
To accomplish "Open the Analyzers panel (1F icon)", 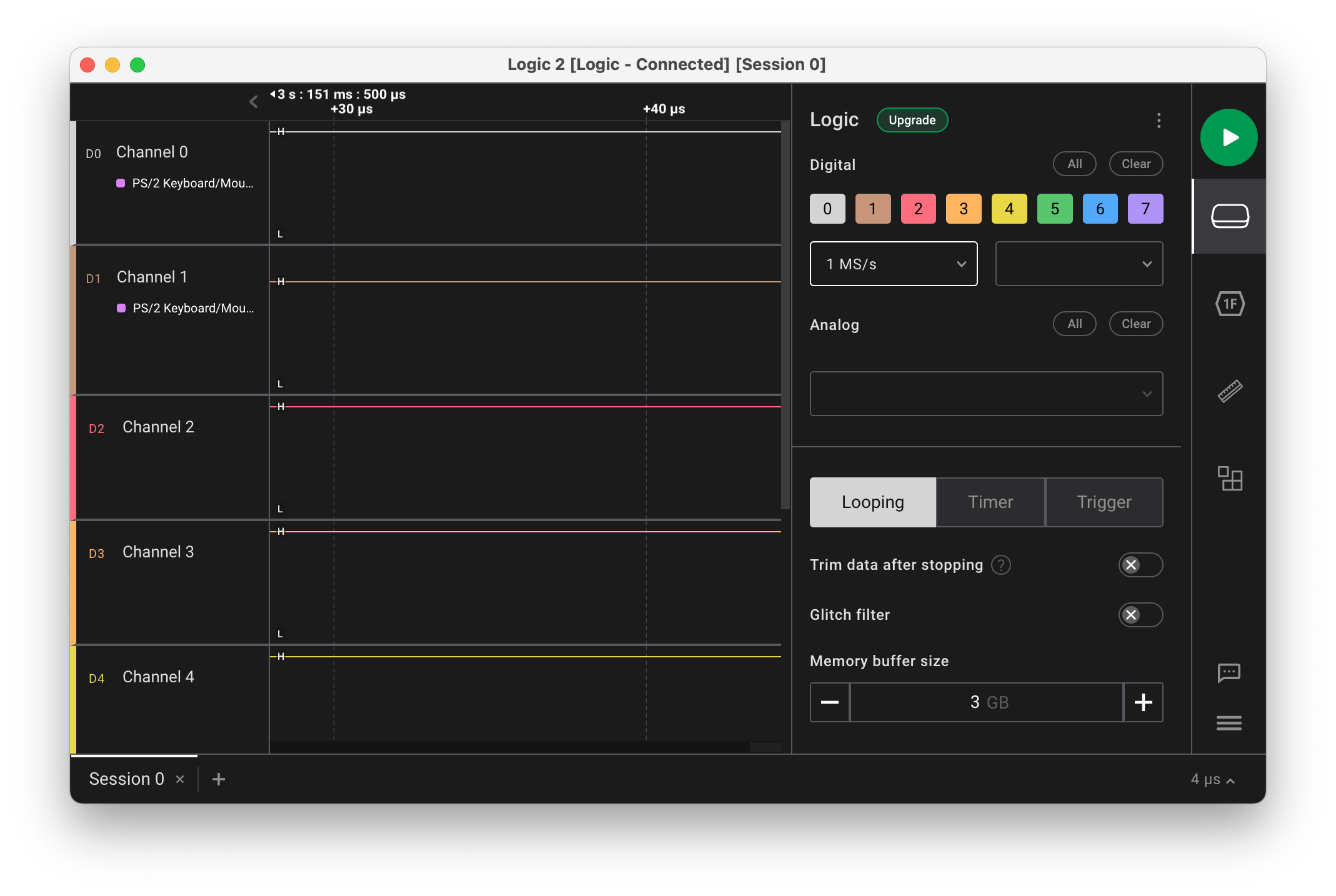I will click(1230, 304).
